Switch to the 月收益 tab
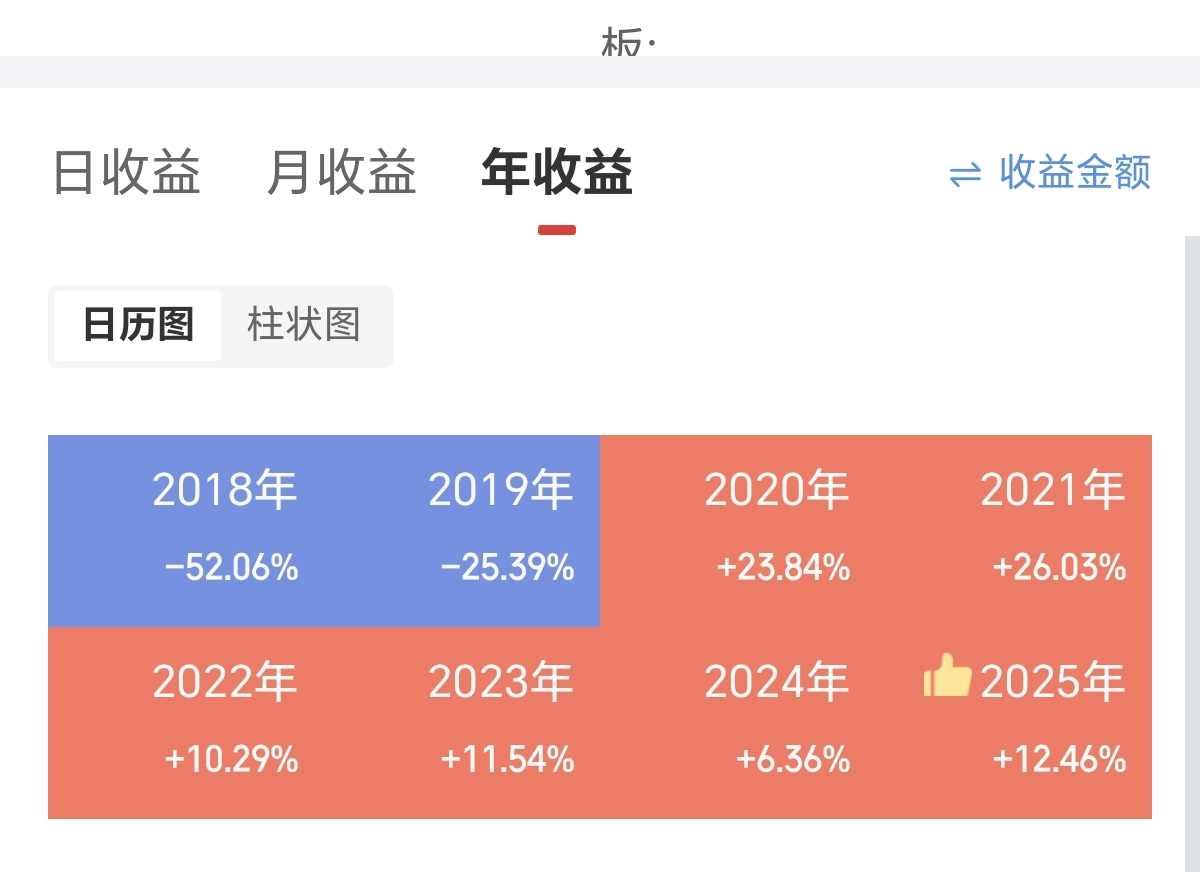Image resolution: width=1200 pixels, height=872 pixels. point(341,173)
